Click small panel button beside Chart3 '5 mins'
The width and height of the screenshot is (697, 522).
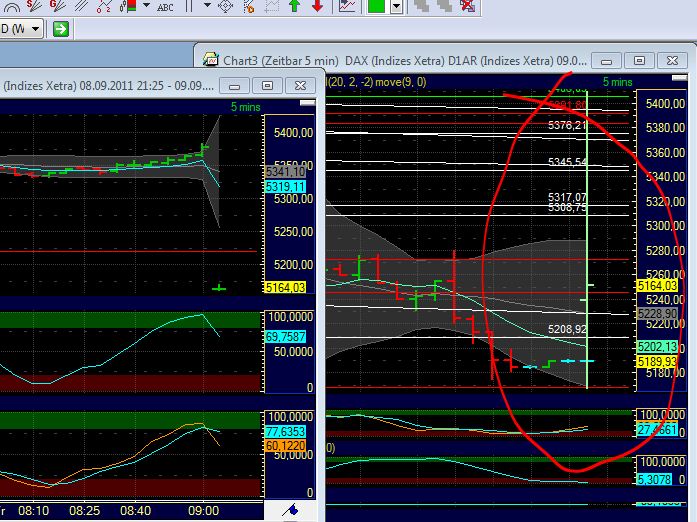coord(679,78)
